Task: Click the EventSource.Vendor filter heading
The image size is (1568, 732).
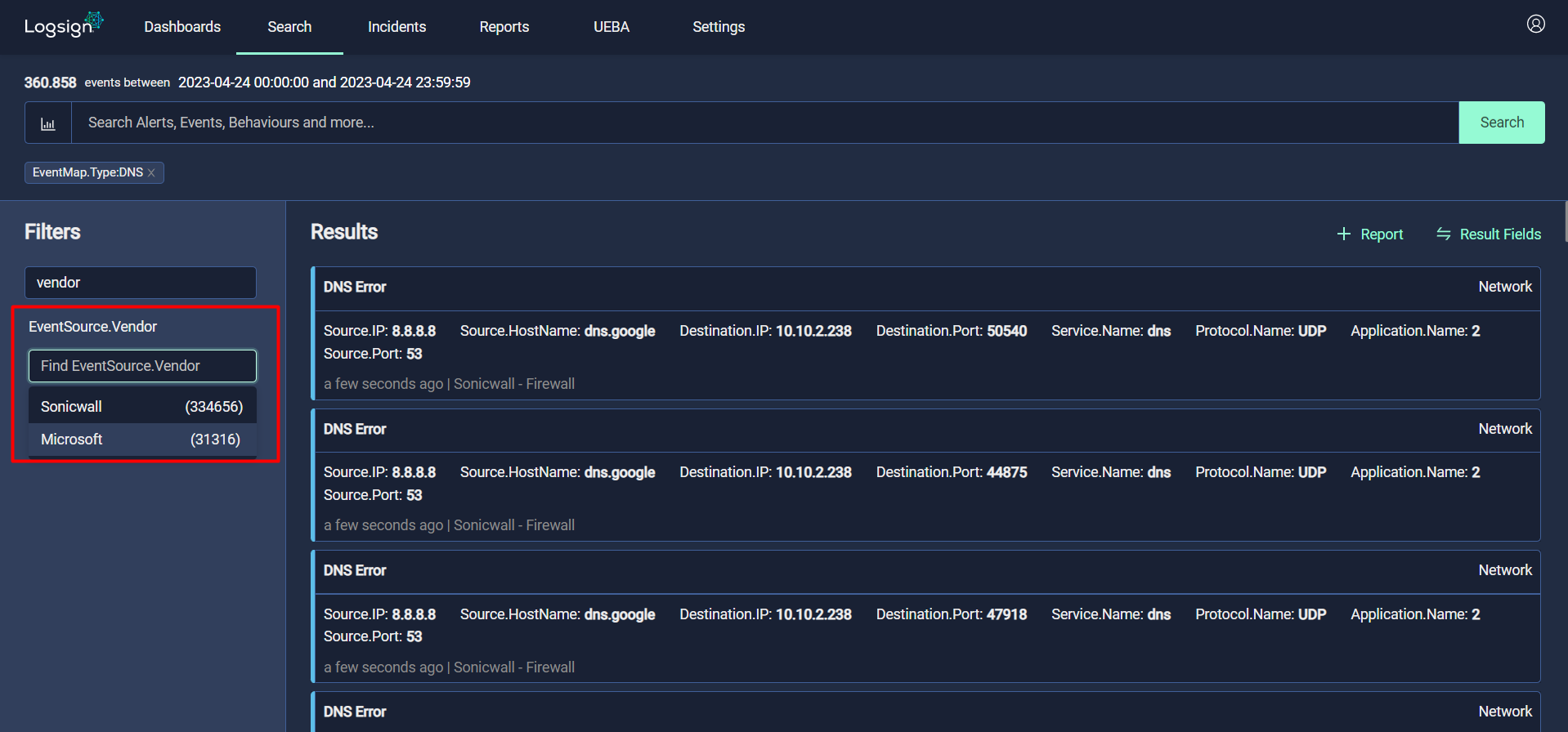Action: click(x=92, y=327)
